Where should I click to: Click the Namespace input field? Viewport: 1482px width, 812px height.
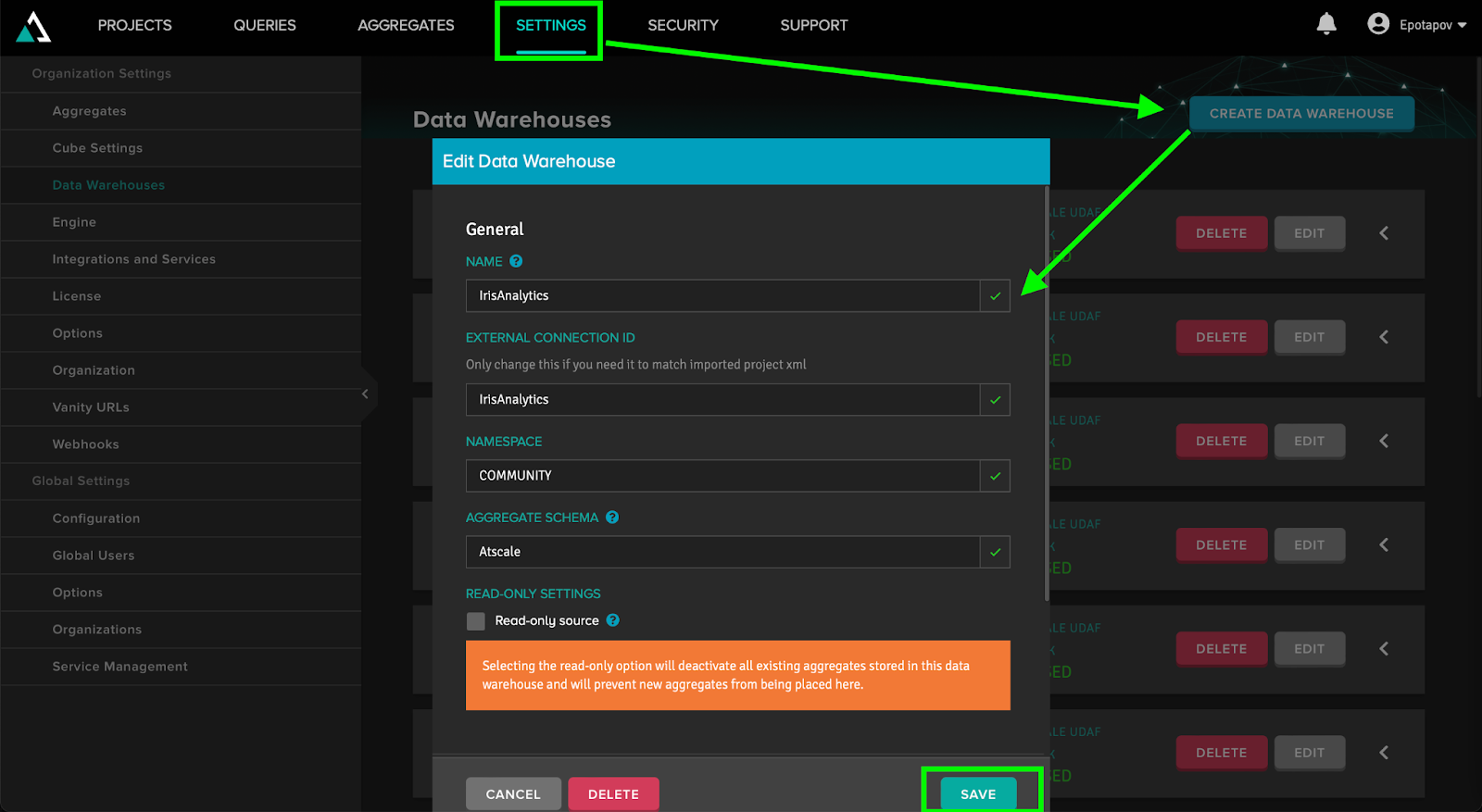pos(722,476)
